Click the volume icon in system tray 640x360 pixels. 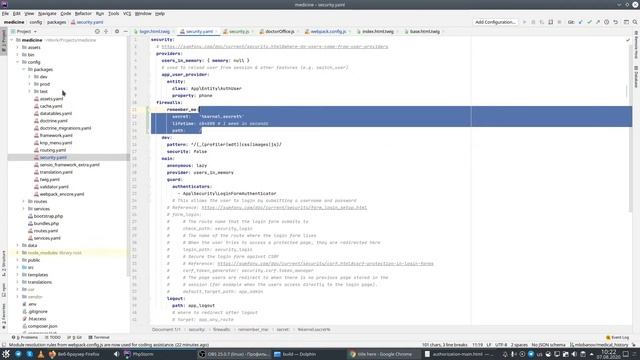(574, 354)
